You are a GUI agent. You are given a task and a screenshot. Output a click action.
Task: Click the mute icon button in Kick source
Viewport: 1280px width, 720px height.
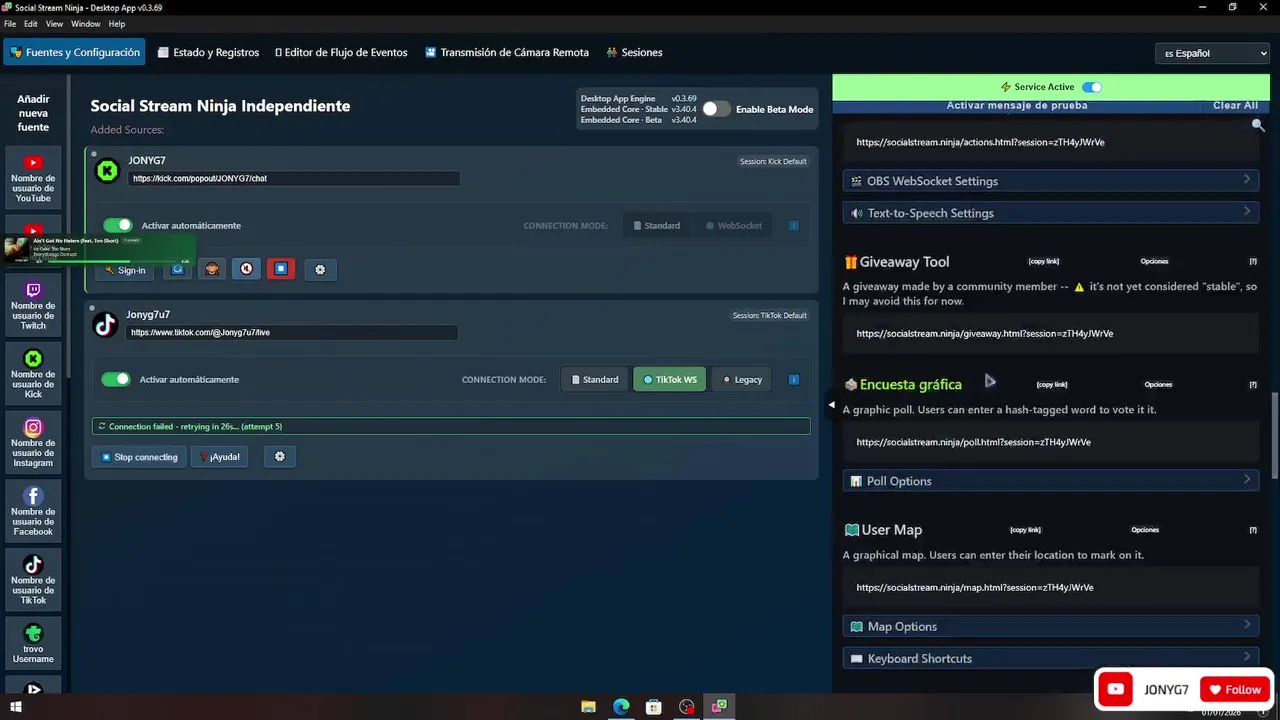(246, 269)
